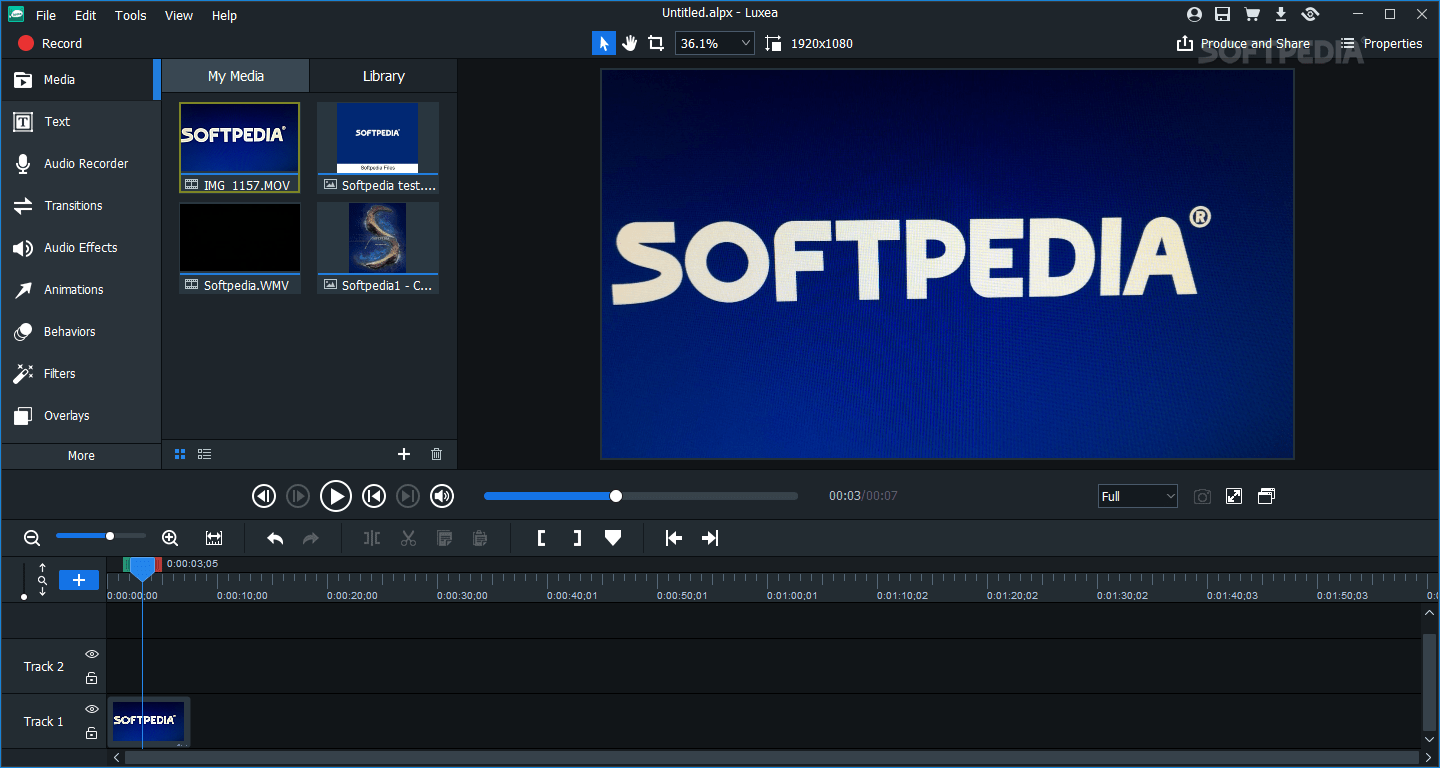Add a new track with plus button

79,580
